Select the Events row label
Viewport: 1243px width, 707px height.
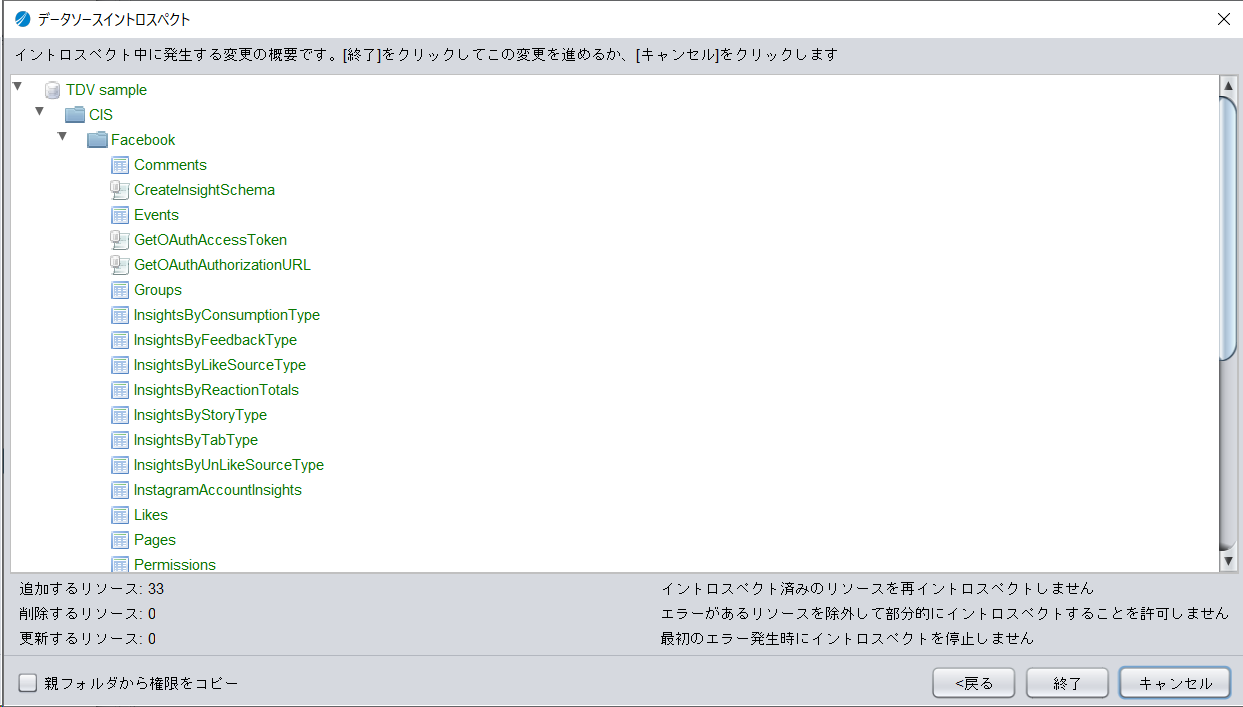(156, 215)
